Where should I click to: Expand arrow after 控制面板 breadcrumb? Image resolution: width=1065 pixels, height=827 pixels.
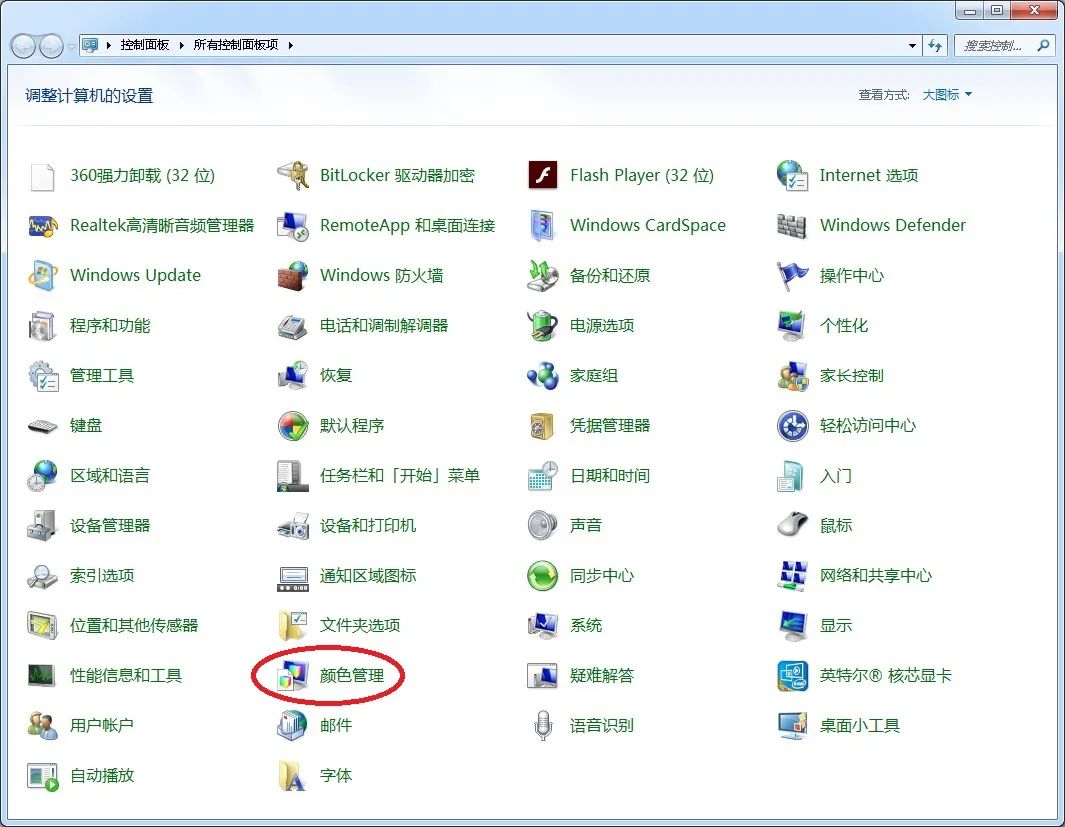pyautogui.click(x=181, y=45)
